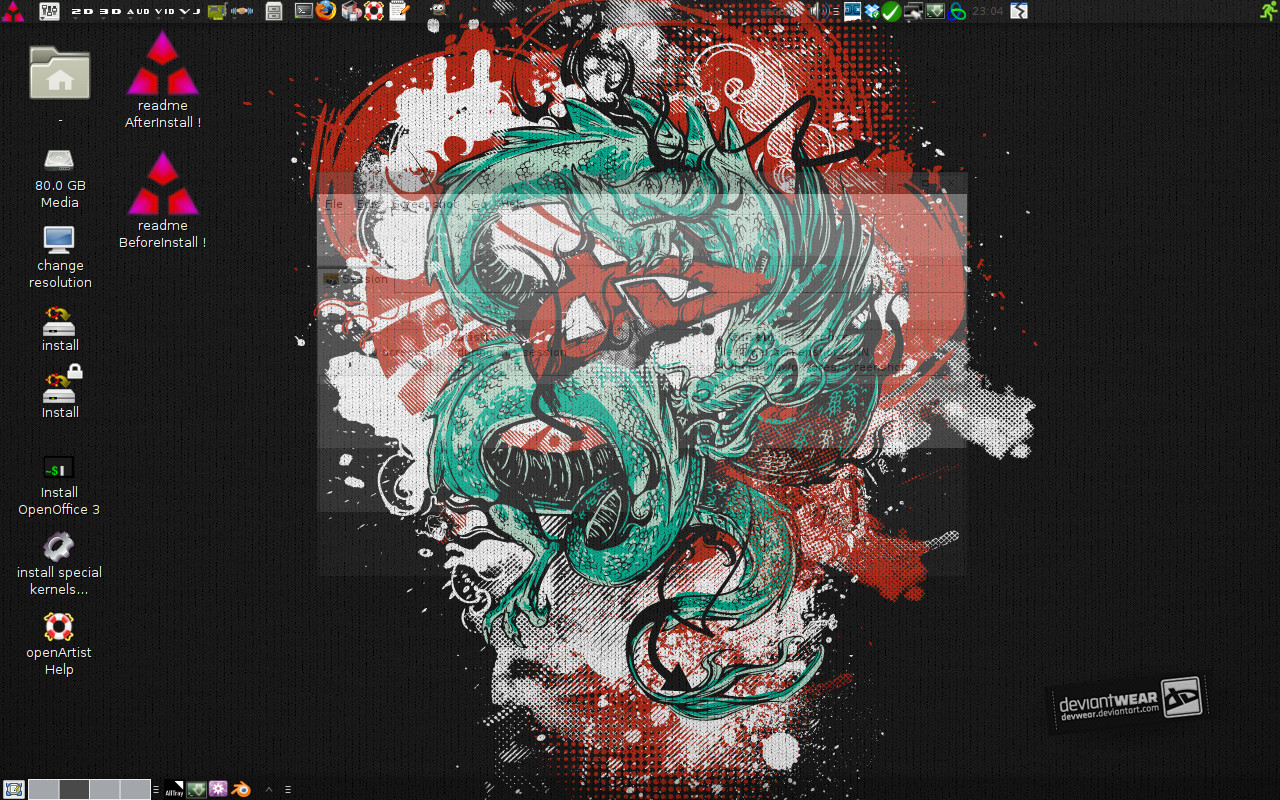Click the handshake network icon in top panel

[242, 11]
